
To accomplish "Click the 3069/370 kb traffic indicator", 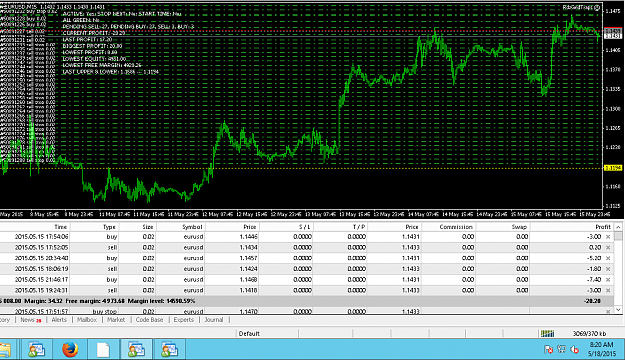I will pyautogui.click(x=589, y=334).
